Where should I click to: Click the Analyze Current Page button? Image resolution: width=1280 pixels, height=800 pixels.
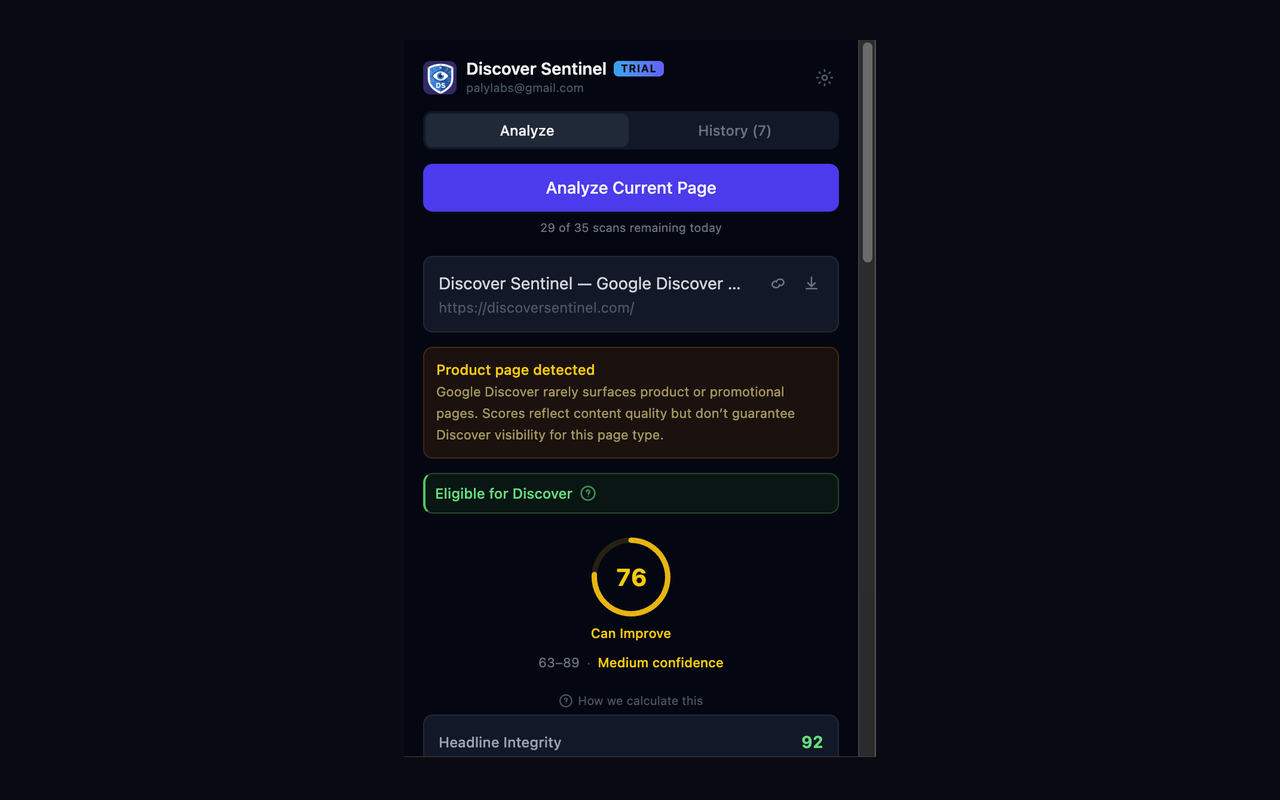[x=631, y=188]
